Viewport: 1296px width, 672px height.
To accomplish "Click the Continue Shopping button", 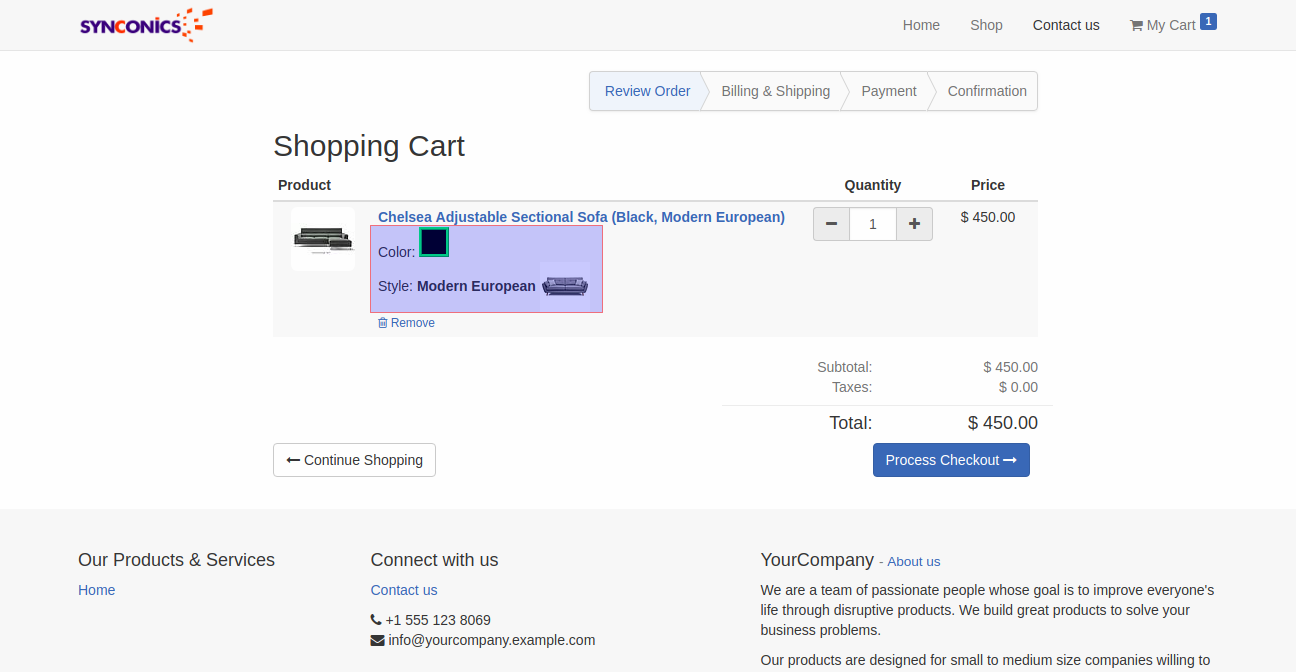I will (354, 460).
